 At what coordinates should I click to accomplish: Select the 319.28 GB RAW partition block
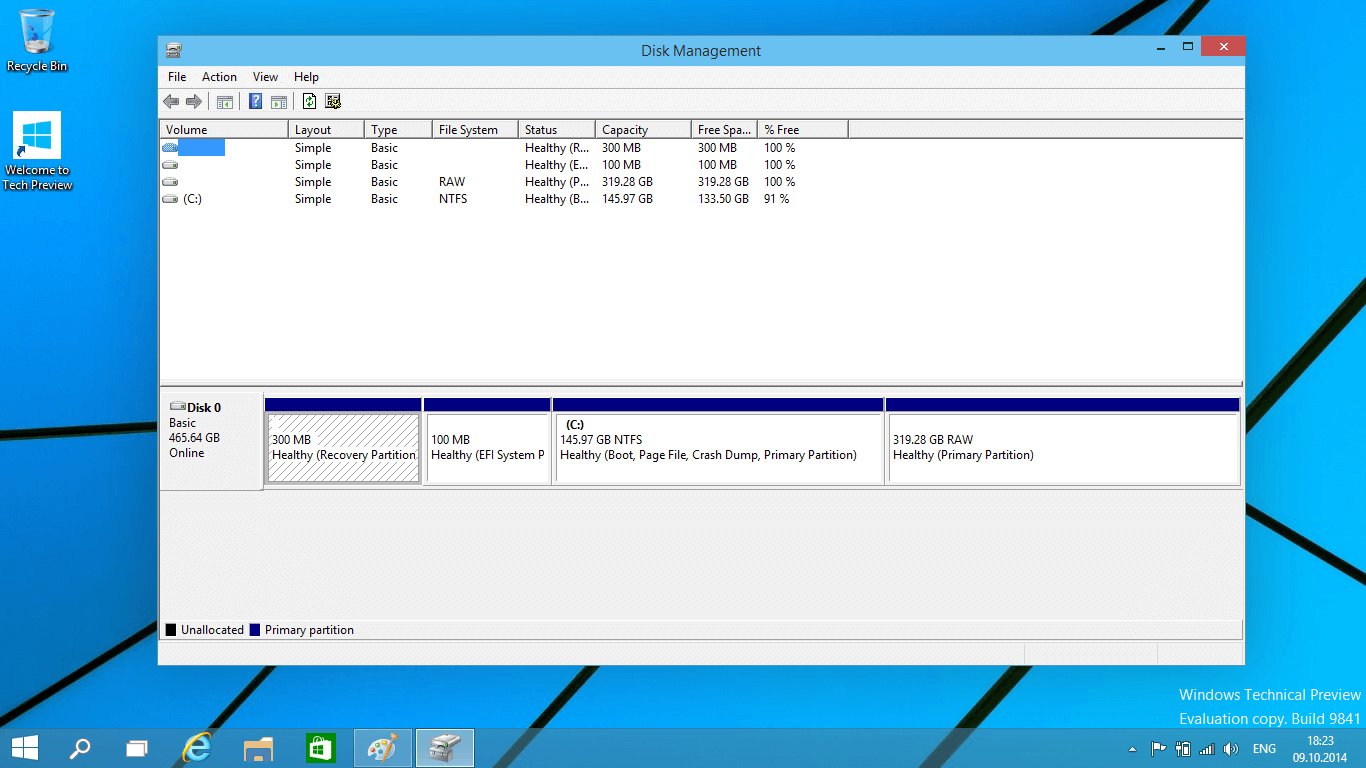(1063, 448)
